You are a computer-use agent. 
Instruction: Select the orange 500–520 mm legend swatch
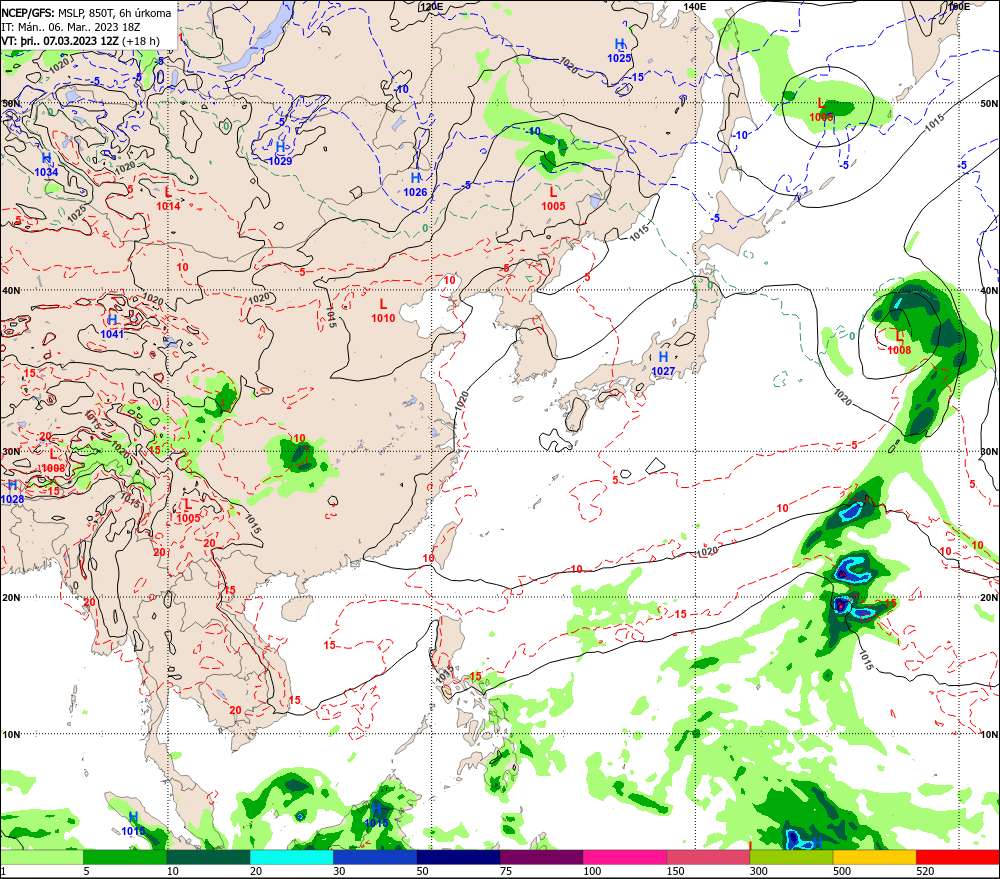click(874, 857)
